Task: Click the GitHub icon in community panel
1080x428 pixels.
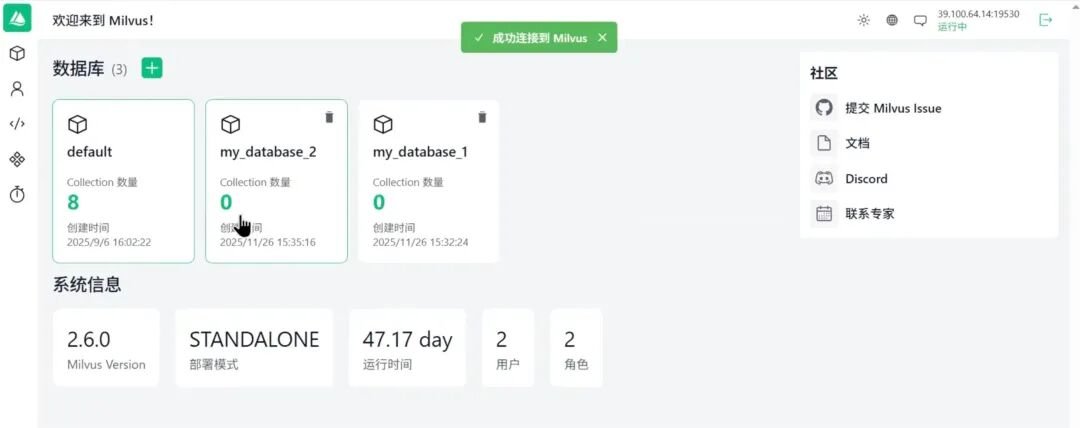Action: 824,108
